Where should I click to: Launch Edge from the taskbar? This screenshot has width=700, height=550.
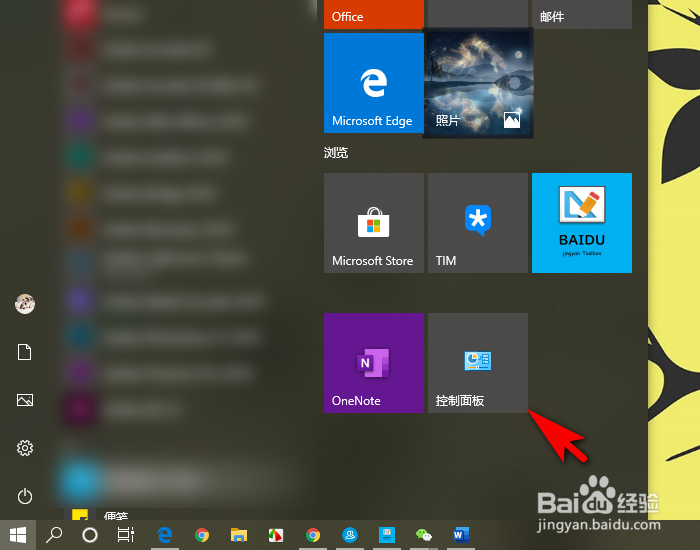(x=165, y=535)
